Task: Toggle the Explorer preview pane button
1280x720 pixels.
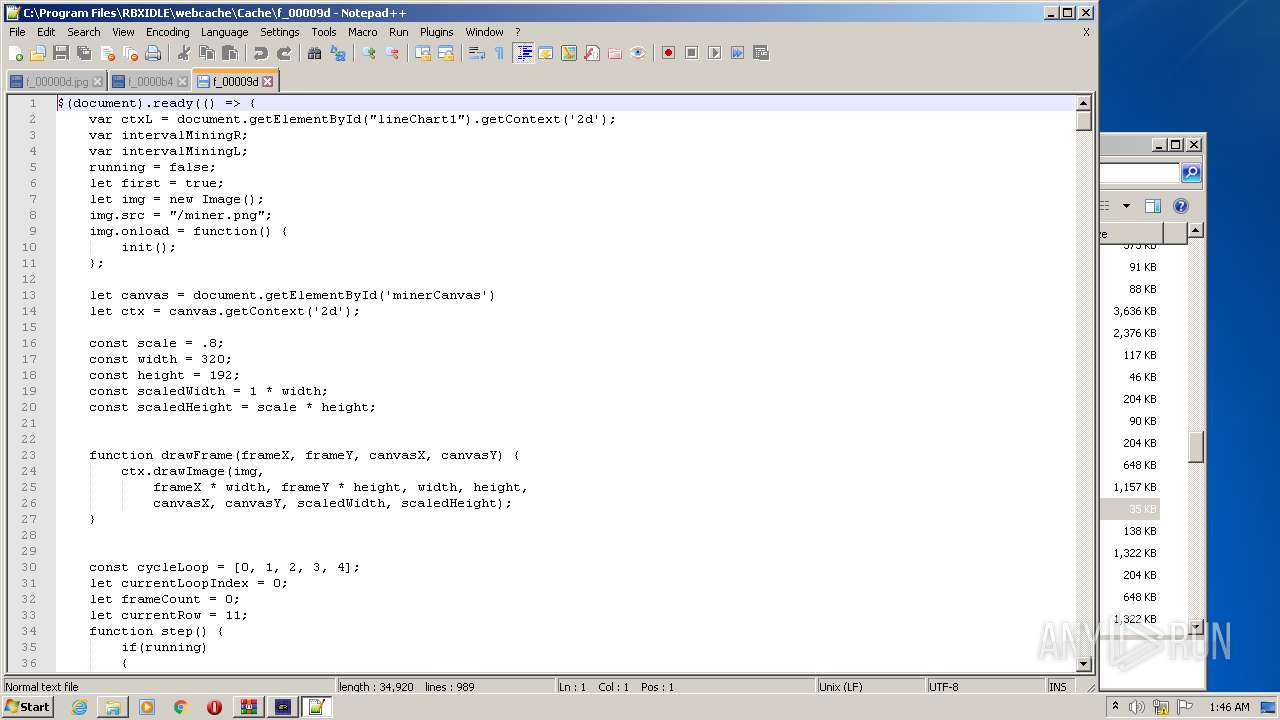Action: [1152, 206]
